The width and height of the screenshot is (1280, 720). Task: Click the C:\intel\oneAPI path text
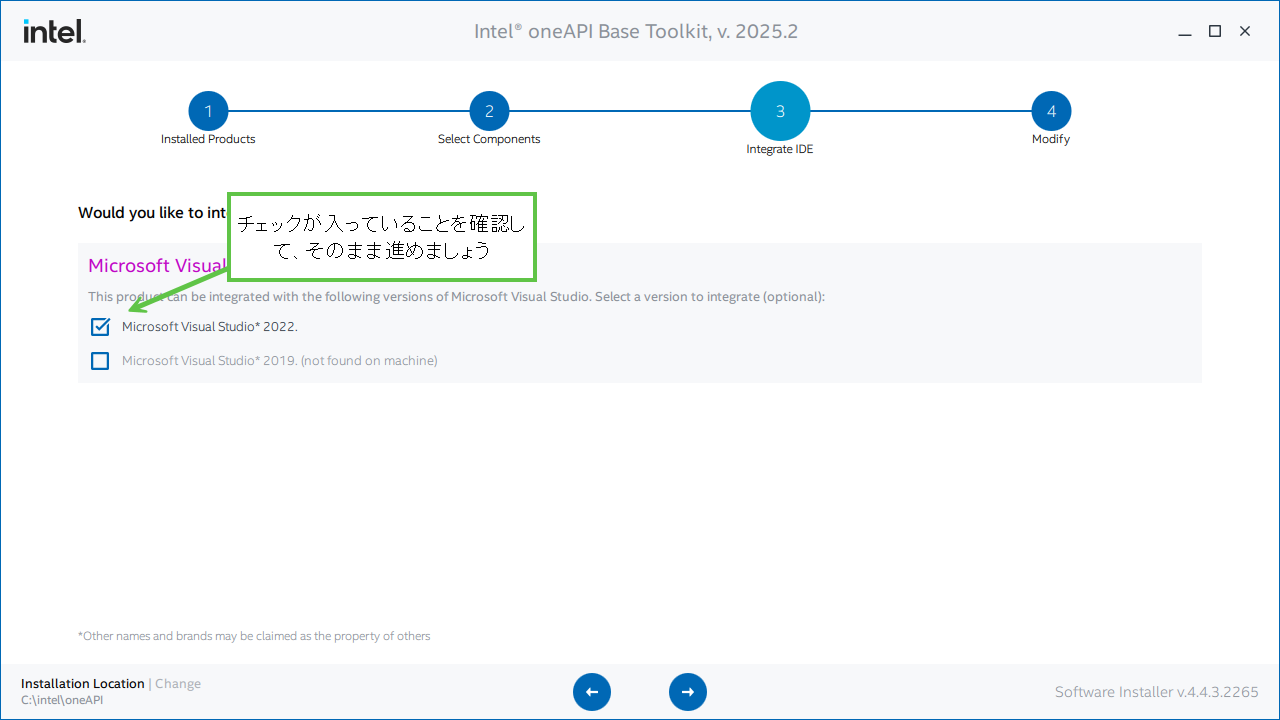pyautogui.click(x=62, y=700)
